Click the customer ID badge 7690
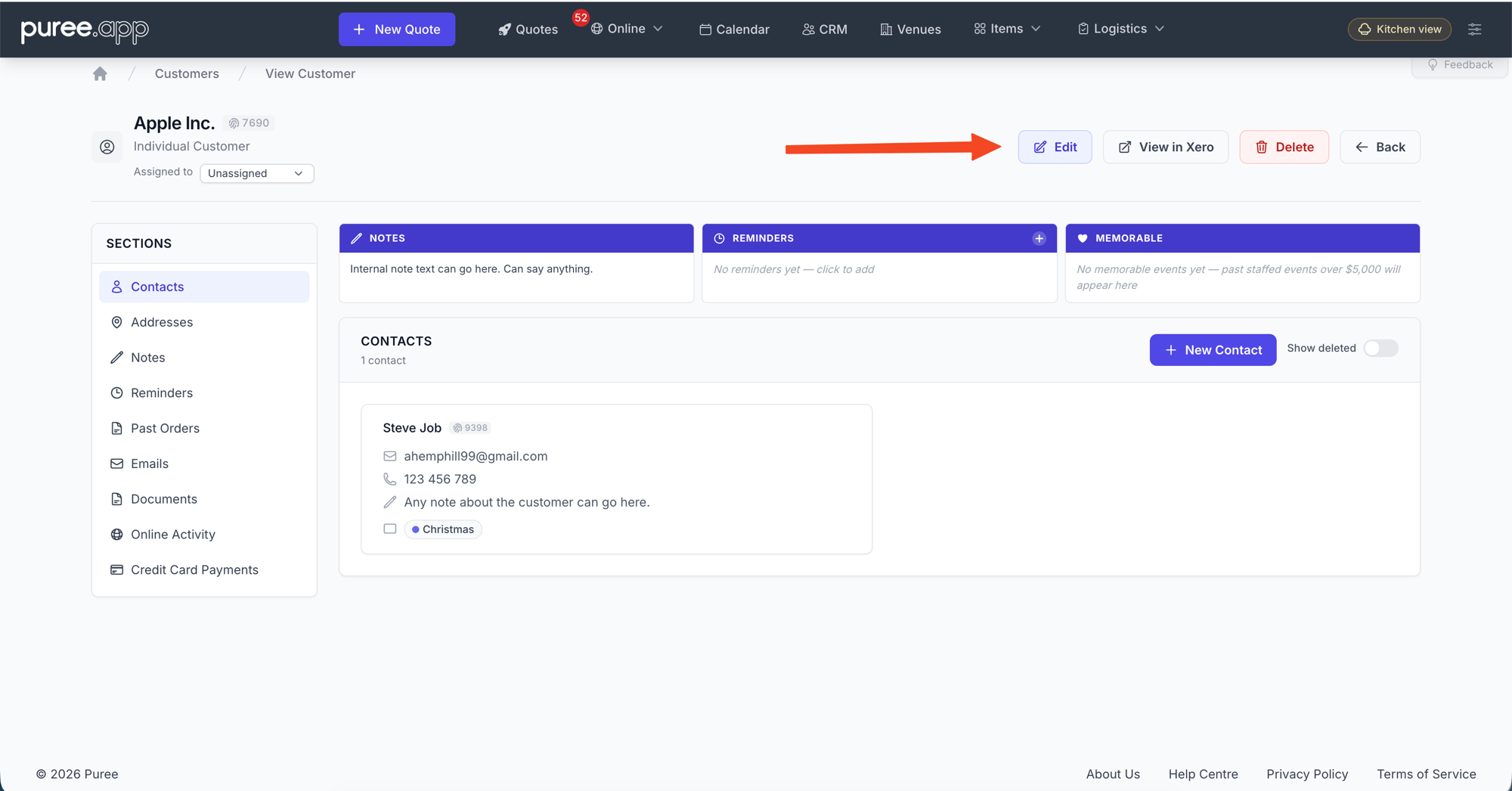 [249, 123]
